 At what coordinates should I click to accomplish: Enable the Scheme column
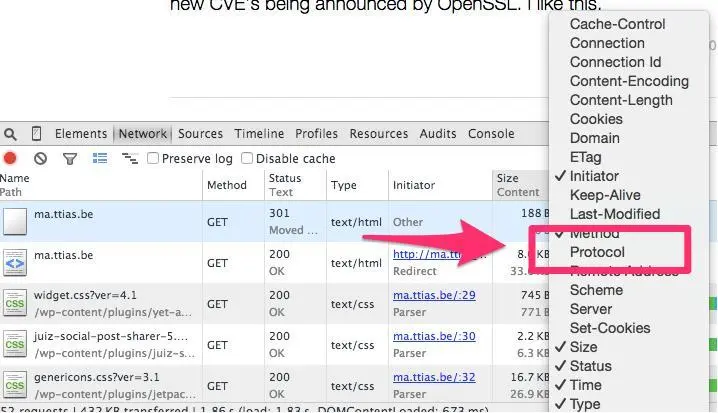click(596, 290)
